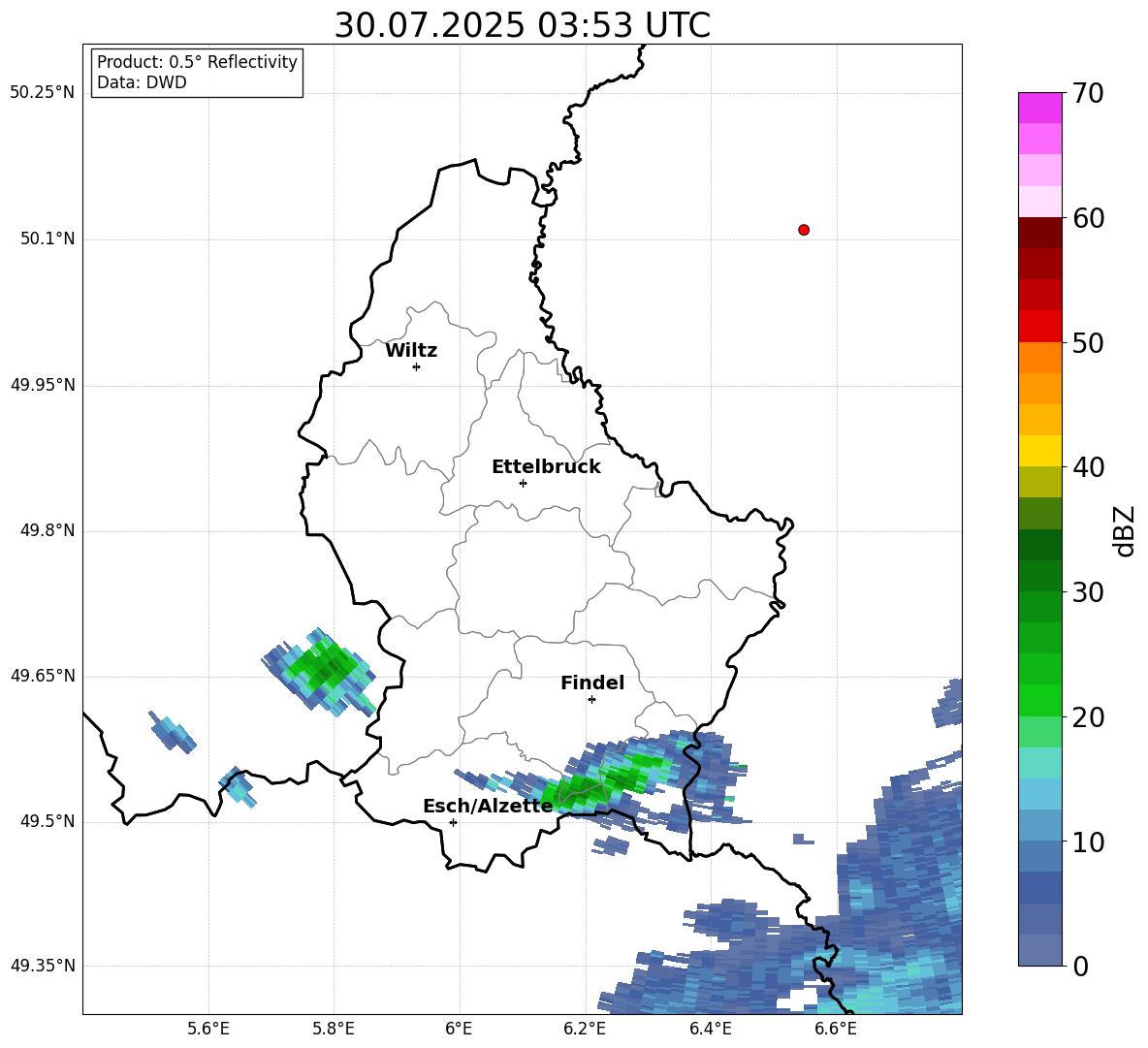Viewport: 1148px width, 1048px height.
Task: Click the 49.8°N latitude label
Action: tap(47, 530)
